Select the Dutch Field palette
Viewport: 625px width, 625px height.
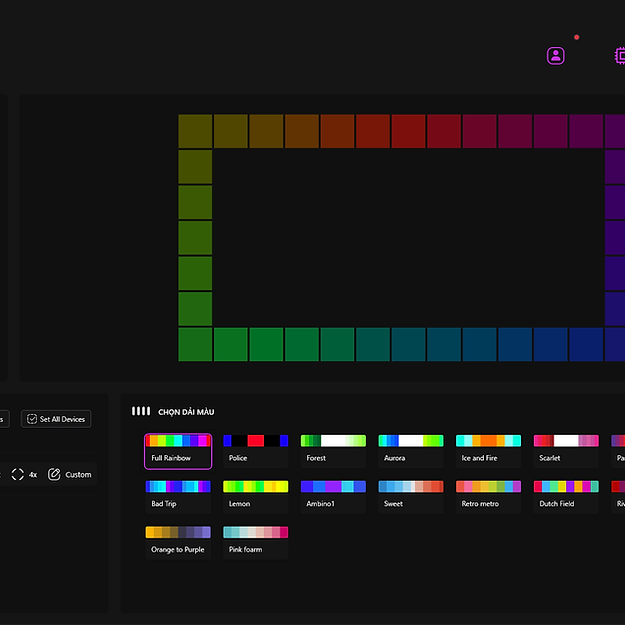565,496
